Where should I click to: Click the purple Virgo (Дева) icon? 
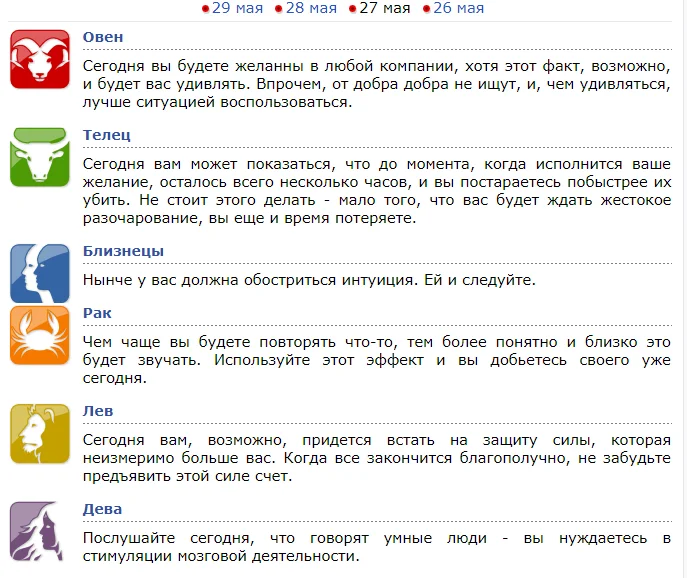tap(37, 531)
